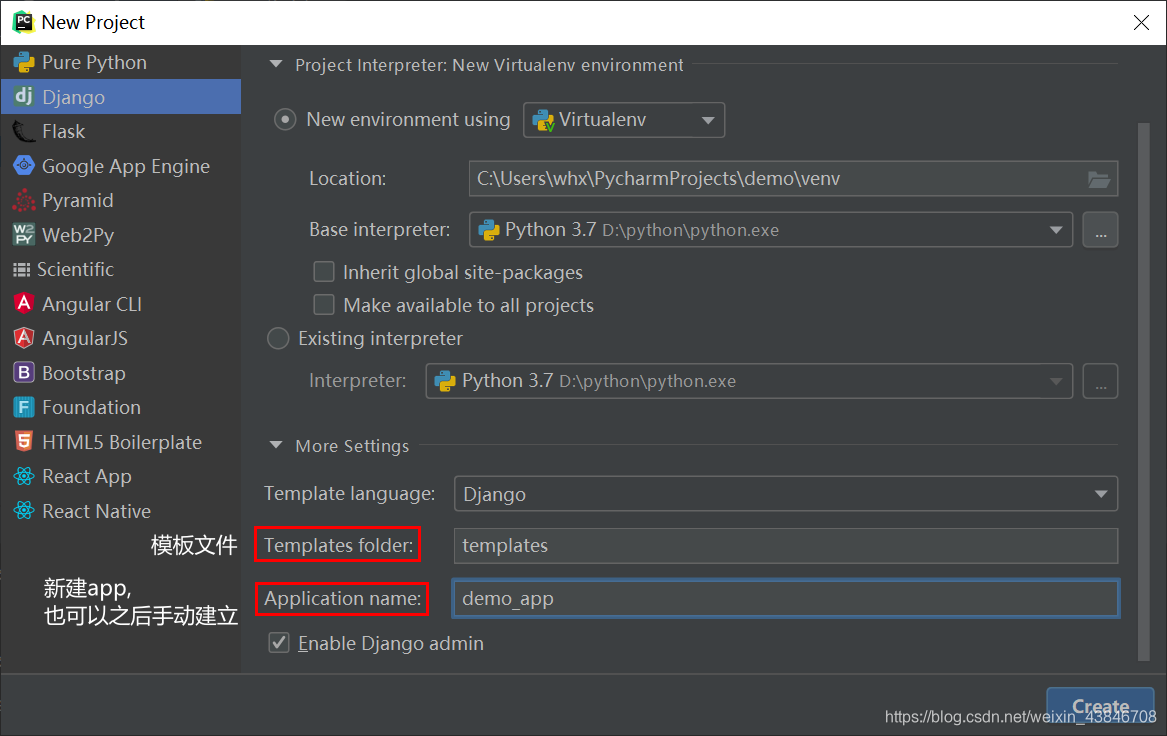Browse for venv location with folder icon
The image size is (1167, 736).
(1099, 179)
